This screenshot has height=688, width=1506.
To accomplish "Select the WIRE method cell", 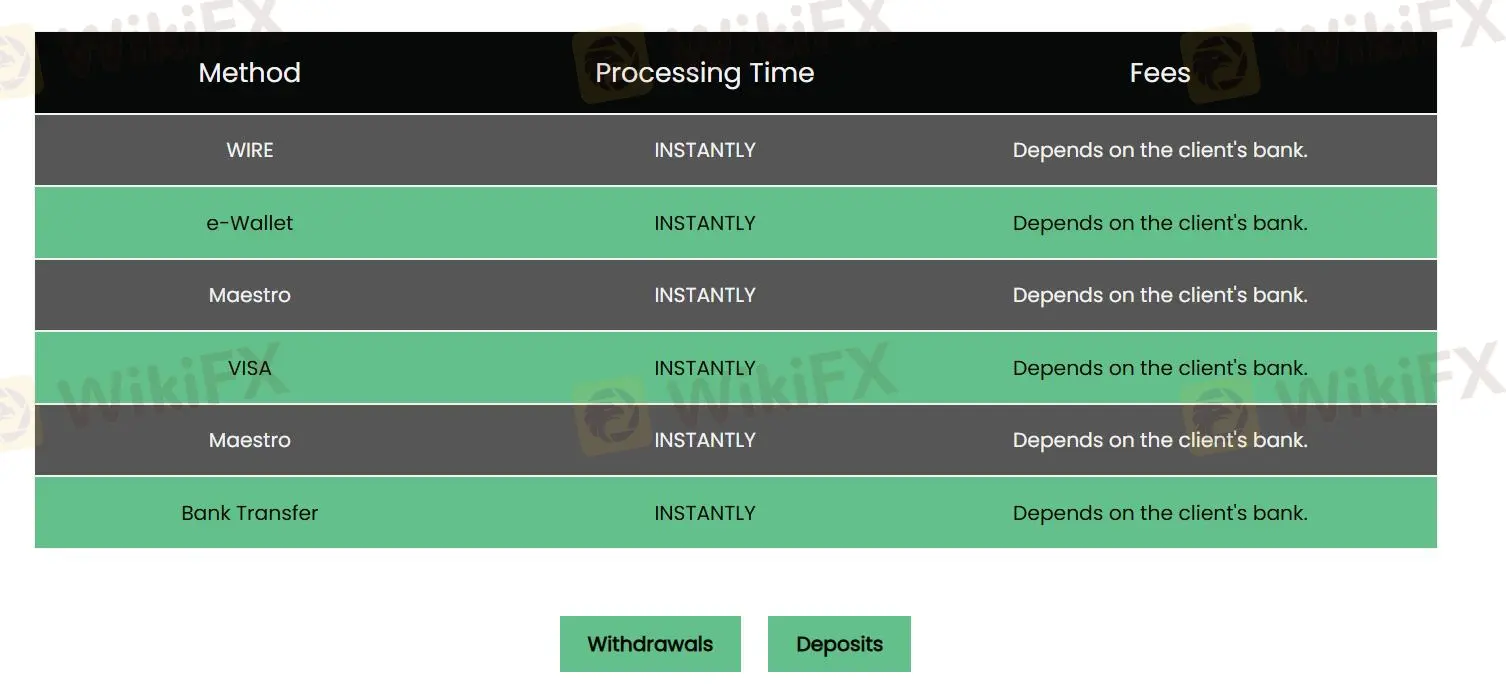I will (x=249, y=150).
